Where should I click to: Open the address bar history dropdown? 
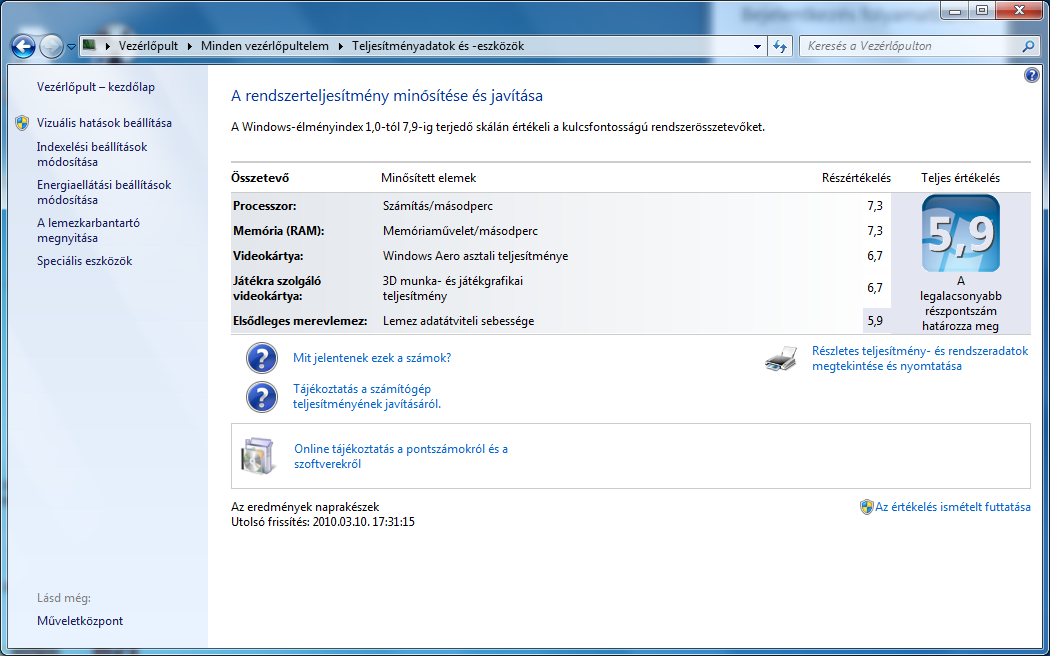click(757, 46)
